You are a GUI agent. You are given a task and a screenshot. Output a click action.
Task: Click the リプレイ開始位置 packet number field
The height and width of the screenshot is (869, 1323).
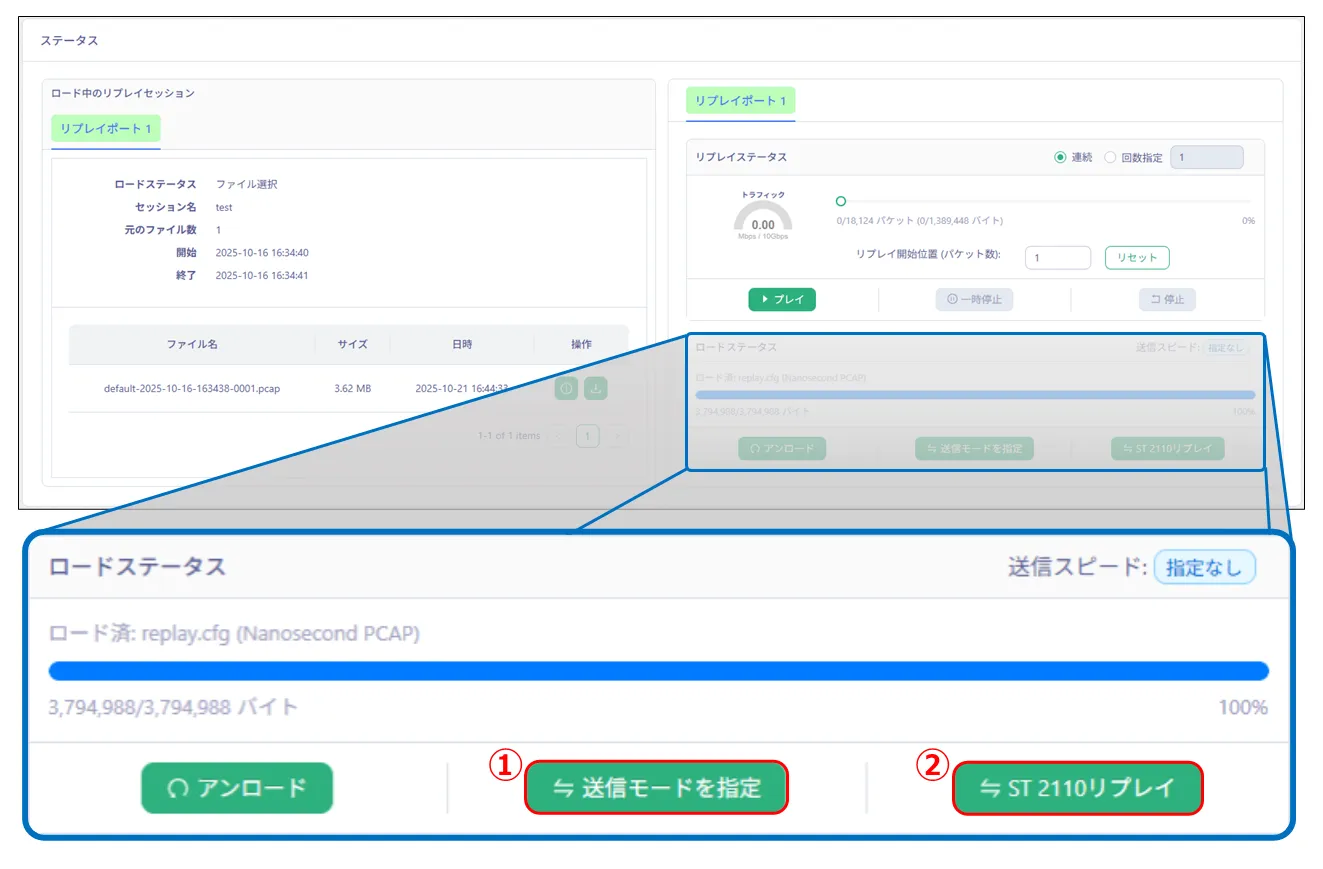(x=1057, y=258)
